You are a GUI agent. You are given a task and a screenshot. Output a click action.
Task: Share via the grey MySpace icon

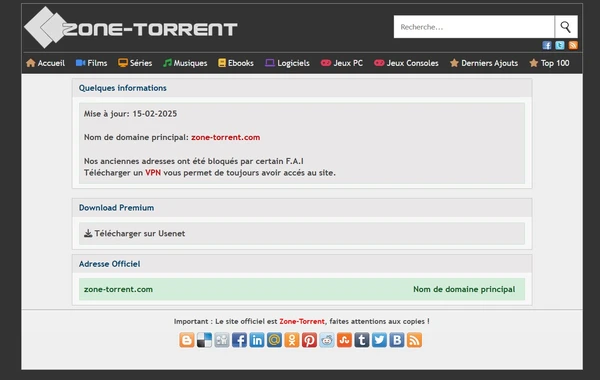coord(222,340)
